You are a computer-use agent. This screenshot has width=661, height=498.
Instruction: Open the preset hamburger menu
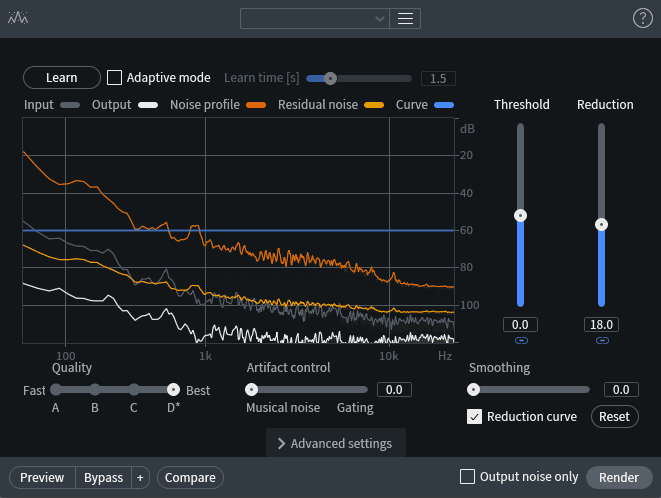[405, 19]
